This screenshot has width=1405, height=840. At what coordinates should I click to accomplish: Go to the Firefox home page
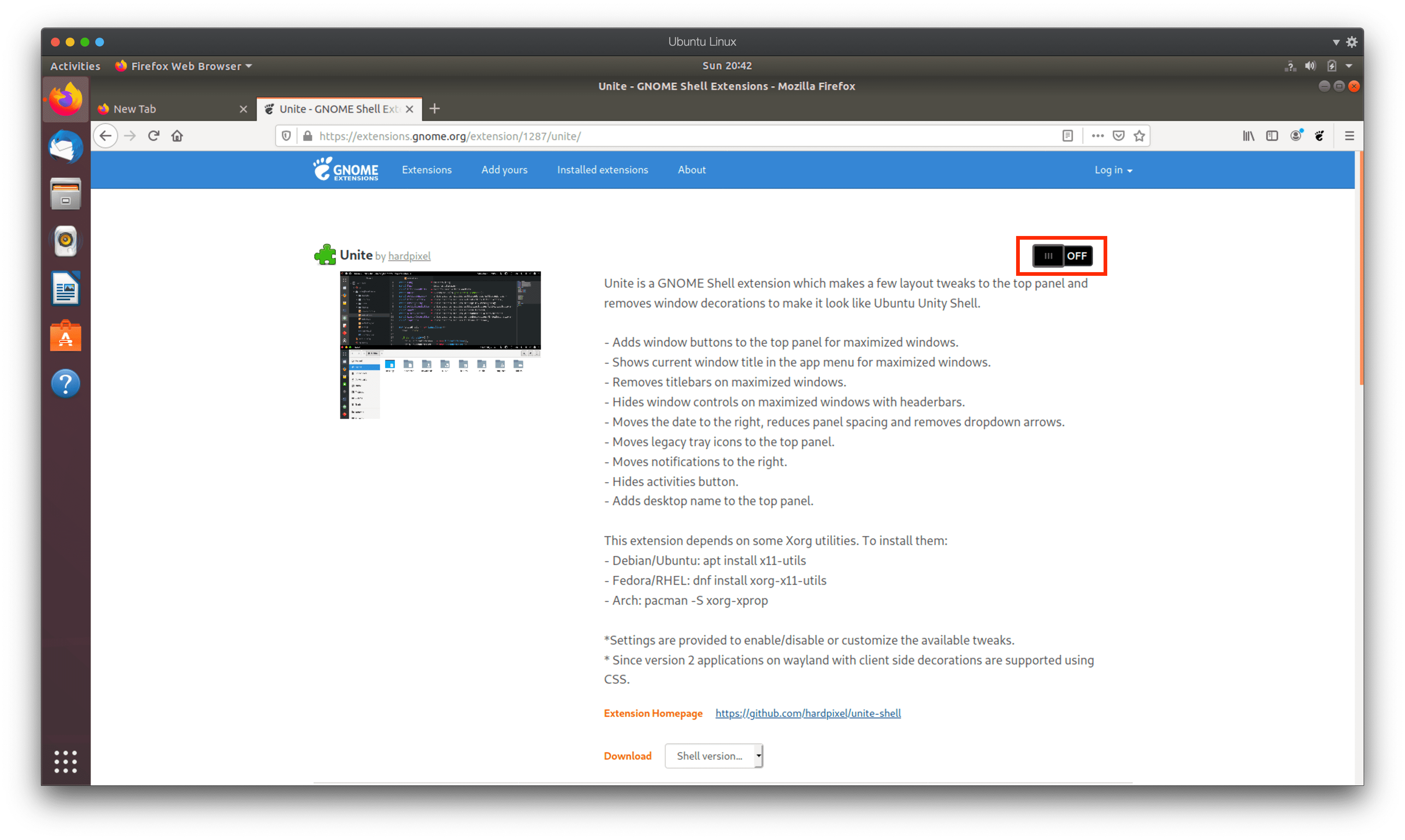click(x=177, y=136)
